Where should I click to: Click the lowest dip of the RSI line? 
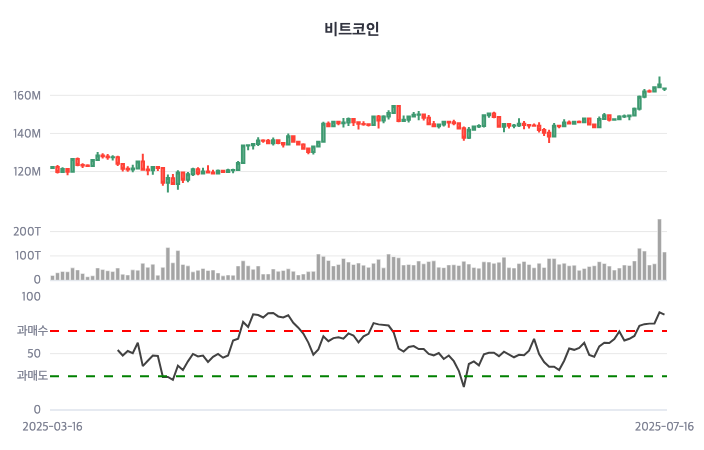(464, 386)
